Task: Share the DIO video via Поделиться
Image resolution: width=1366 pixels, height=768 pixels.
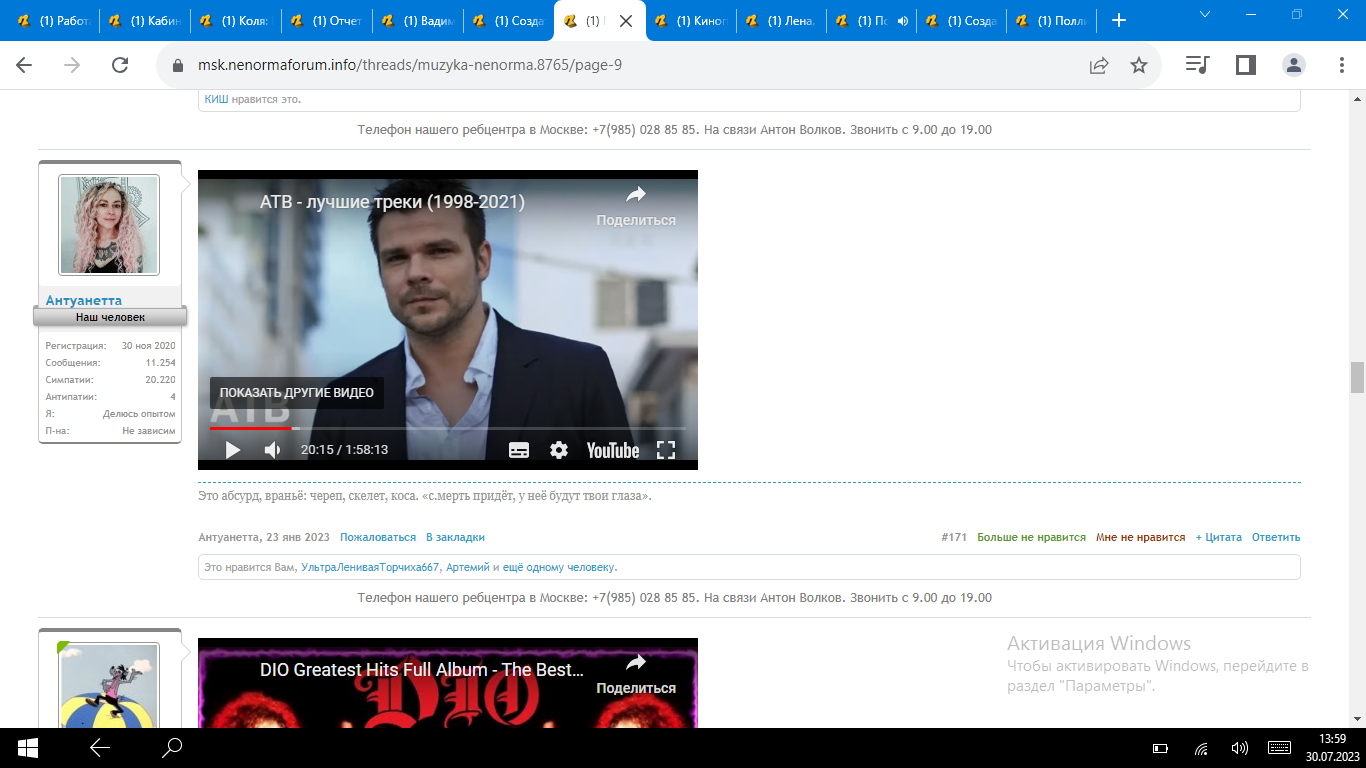Action: click(636, 674)
